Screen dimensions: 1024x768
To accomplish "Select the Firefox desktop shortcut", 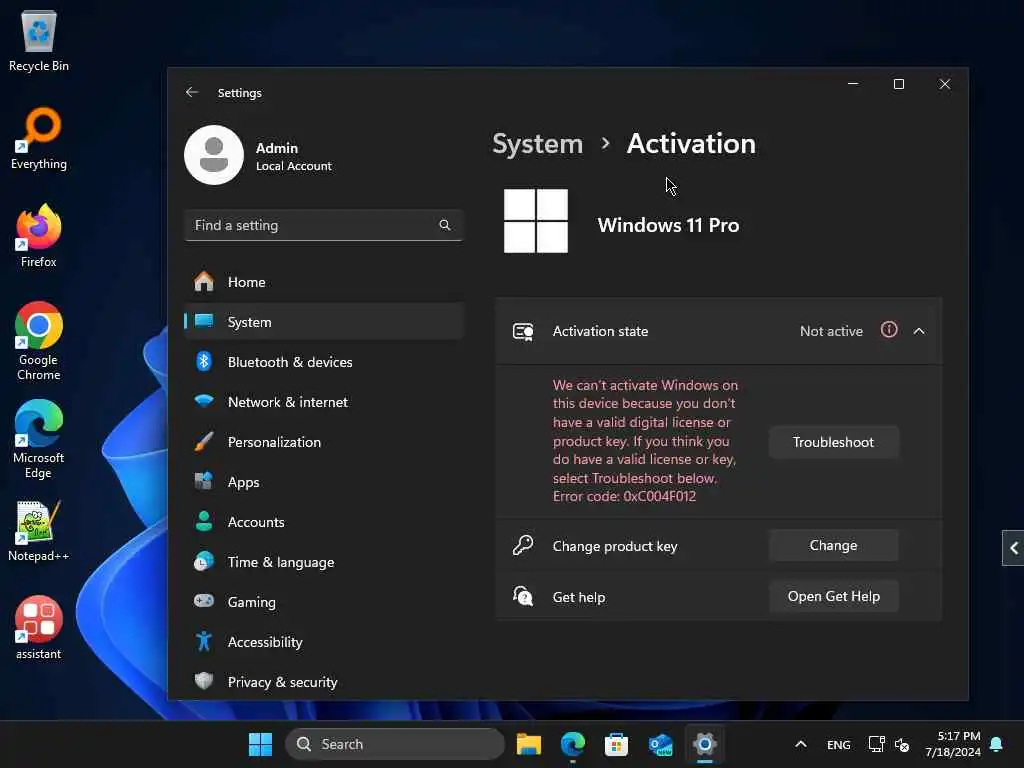I will click(x=39, y=236).
